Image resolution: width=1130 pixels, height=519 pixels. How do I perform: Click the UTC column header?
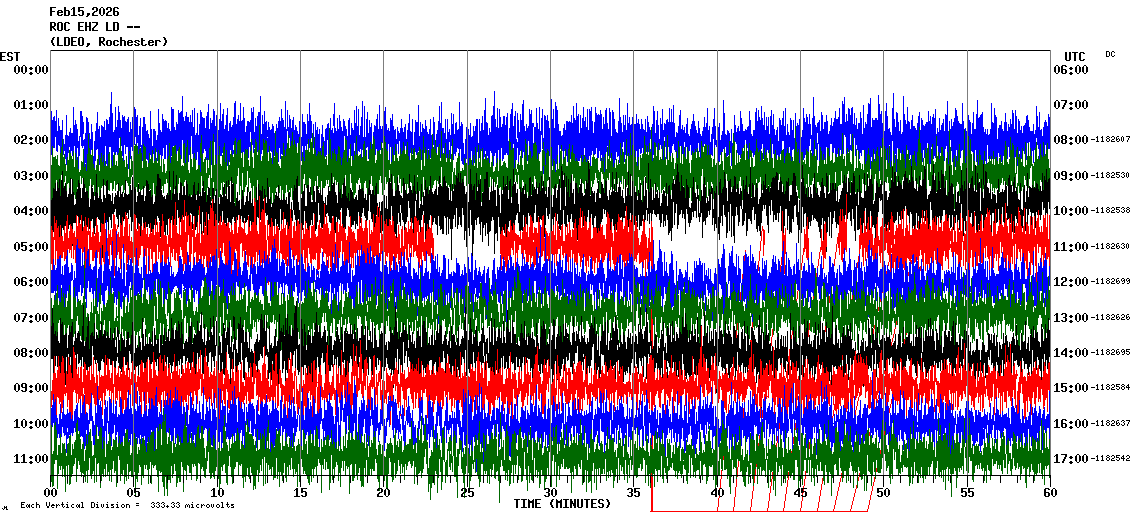point(1074,56)
